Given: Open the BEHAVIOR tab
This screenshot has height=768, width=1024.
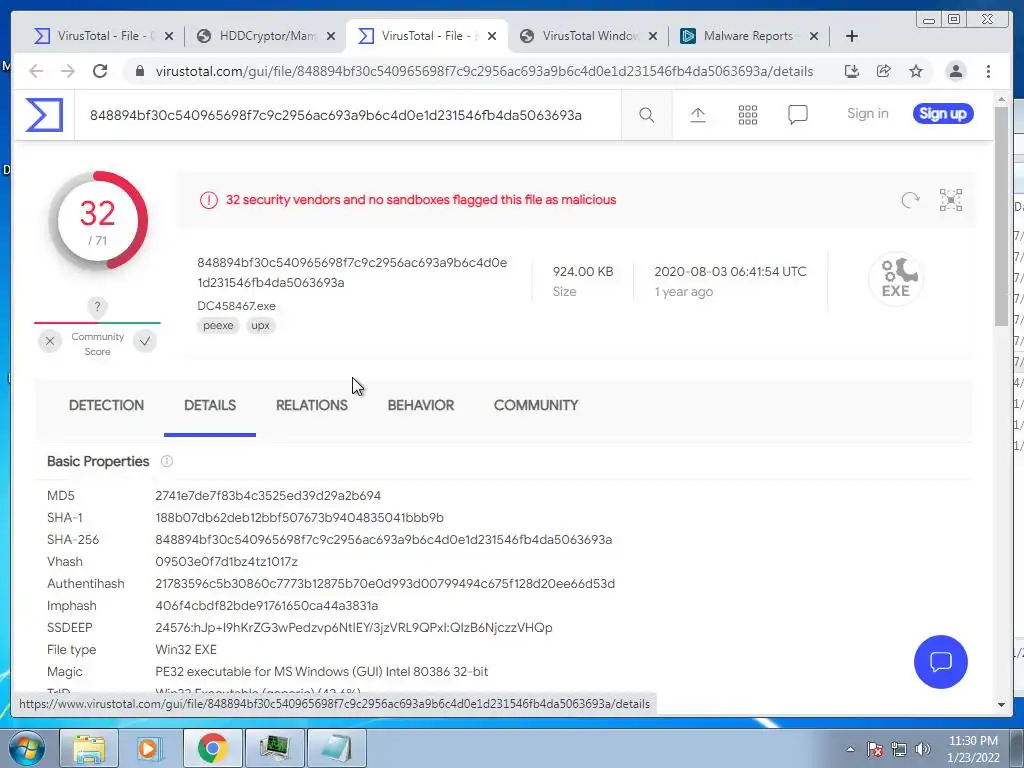Looking at the screenshot, I should click(421, 405).
